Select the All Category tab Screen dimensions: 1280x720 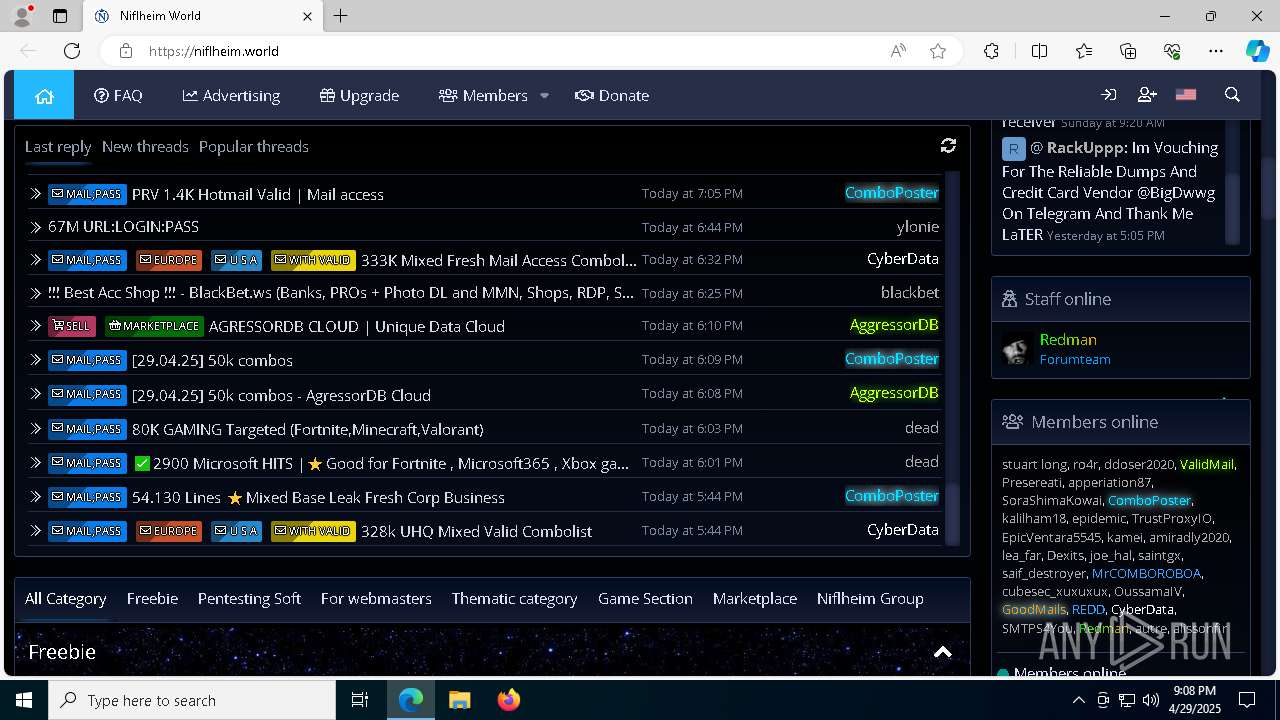point(65,598)
